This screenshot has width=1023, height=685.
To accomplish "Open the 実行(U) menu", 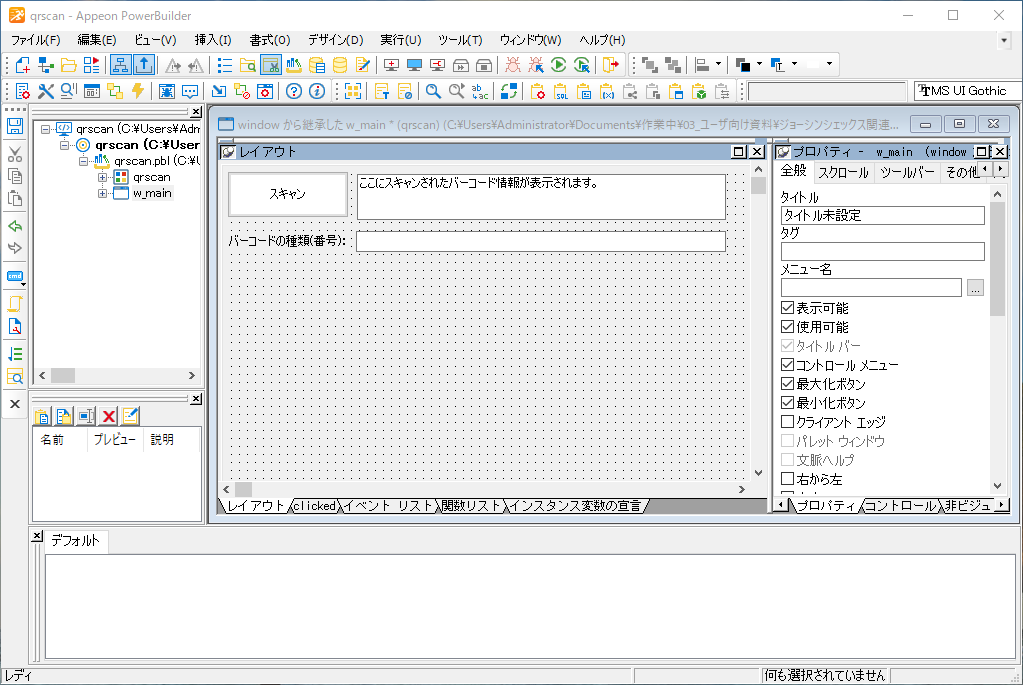I will point(399,40).
